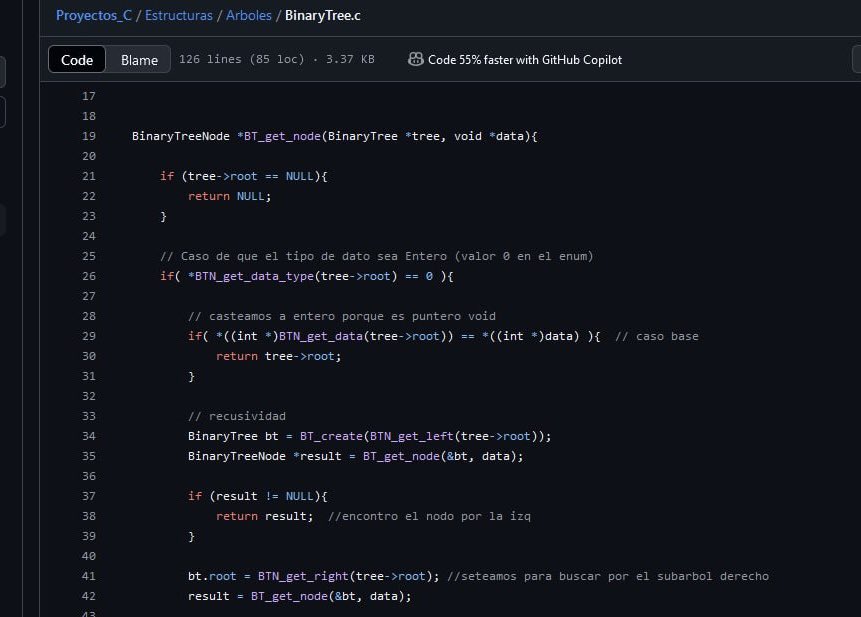The height and width of the screenshot is (617, 861).
Task: Click the '// recusividad' comment
Action: [237, 416]
